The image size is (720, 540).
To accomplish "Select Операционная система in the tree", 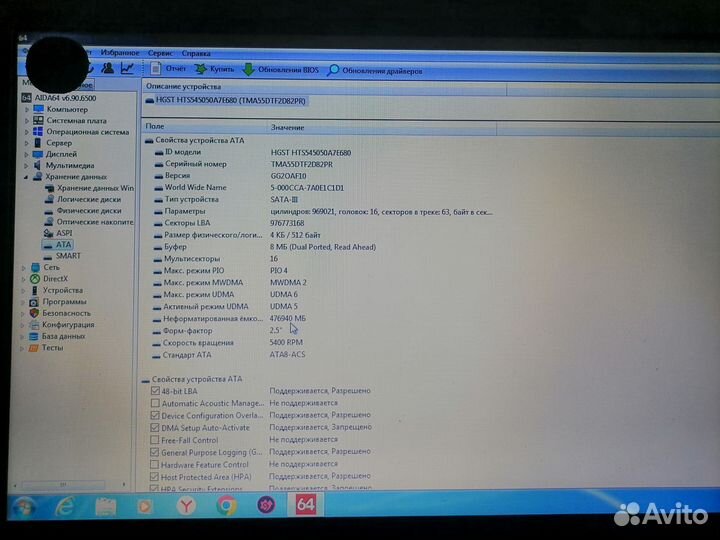I will click(x=81, y=132).
